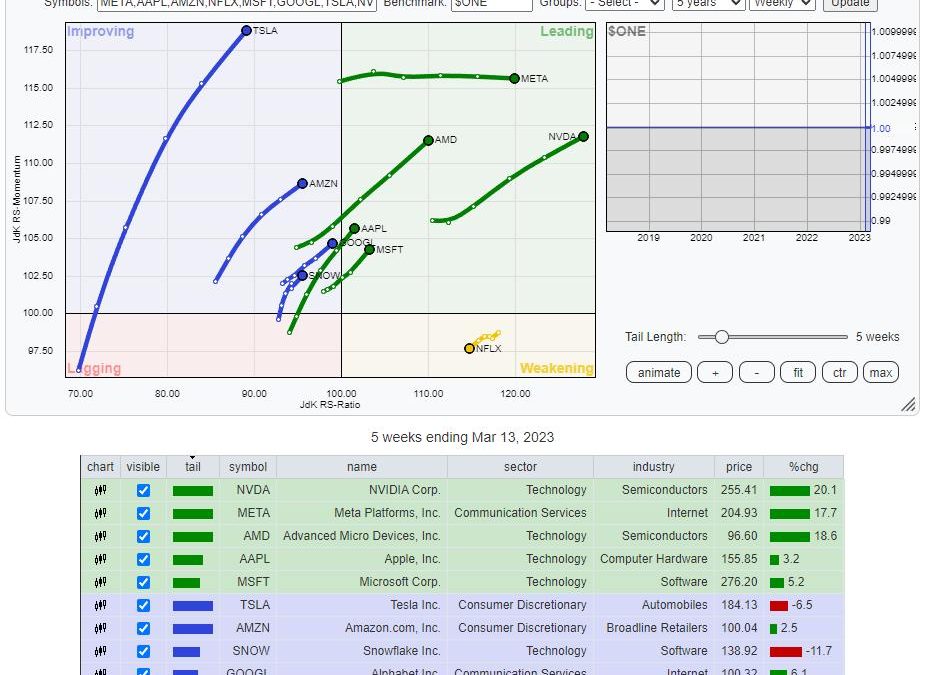Click the META endpoint marker on graph
This screenshot has width=925, height=675.
(514, 78)
